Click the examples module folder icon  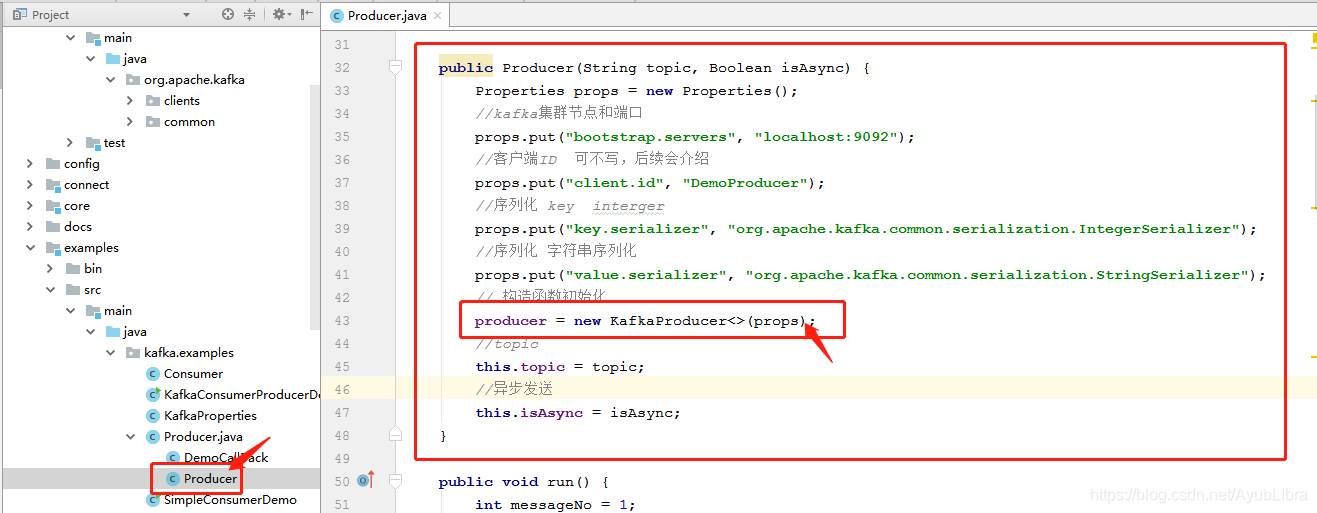coord(52,248)
